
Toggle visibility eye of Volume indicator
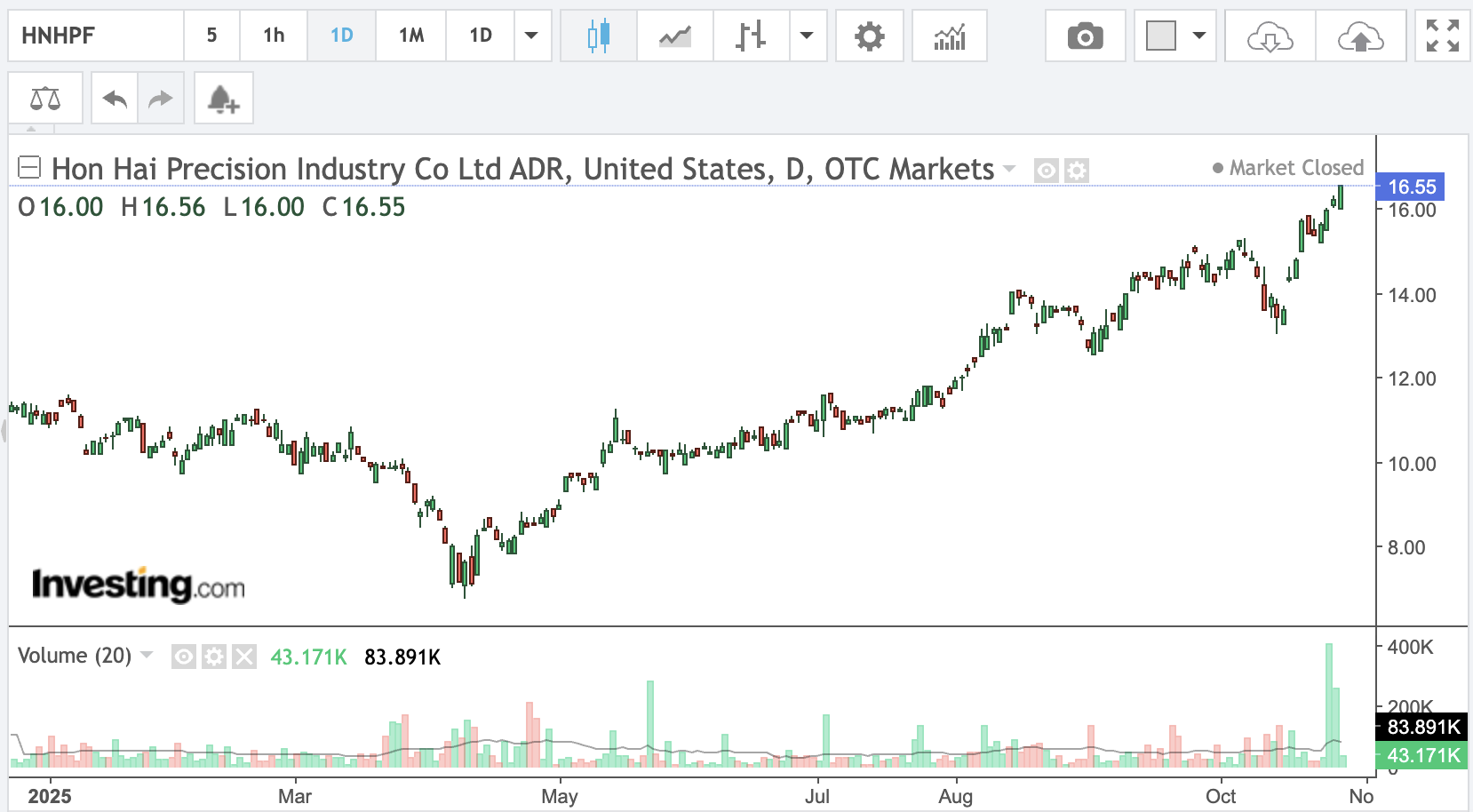[x=184, y=657]
